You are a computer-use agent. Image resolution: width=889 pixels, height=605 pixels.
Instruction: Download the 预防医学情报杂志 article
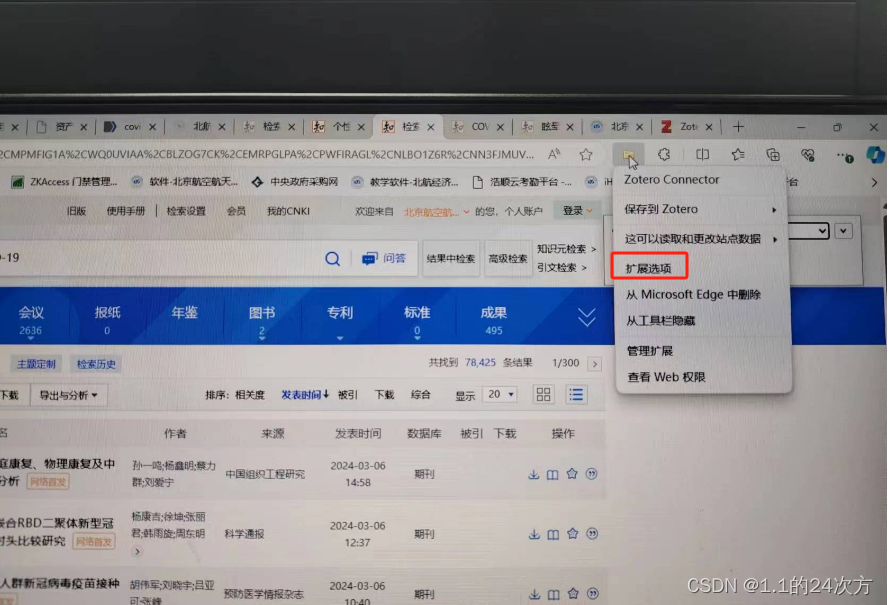(535, 594)
